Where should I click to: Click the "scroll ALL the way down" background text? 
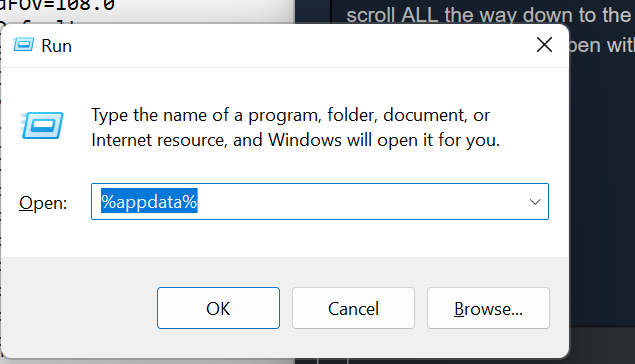pos(488,15)
